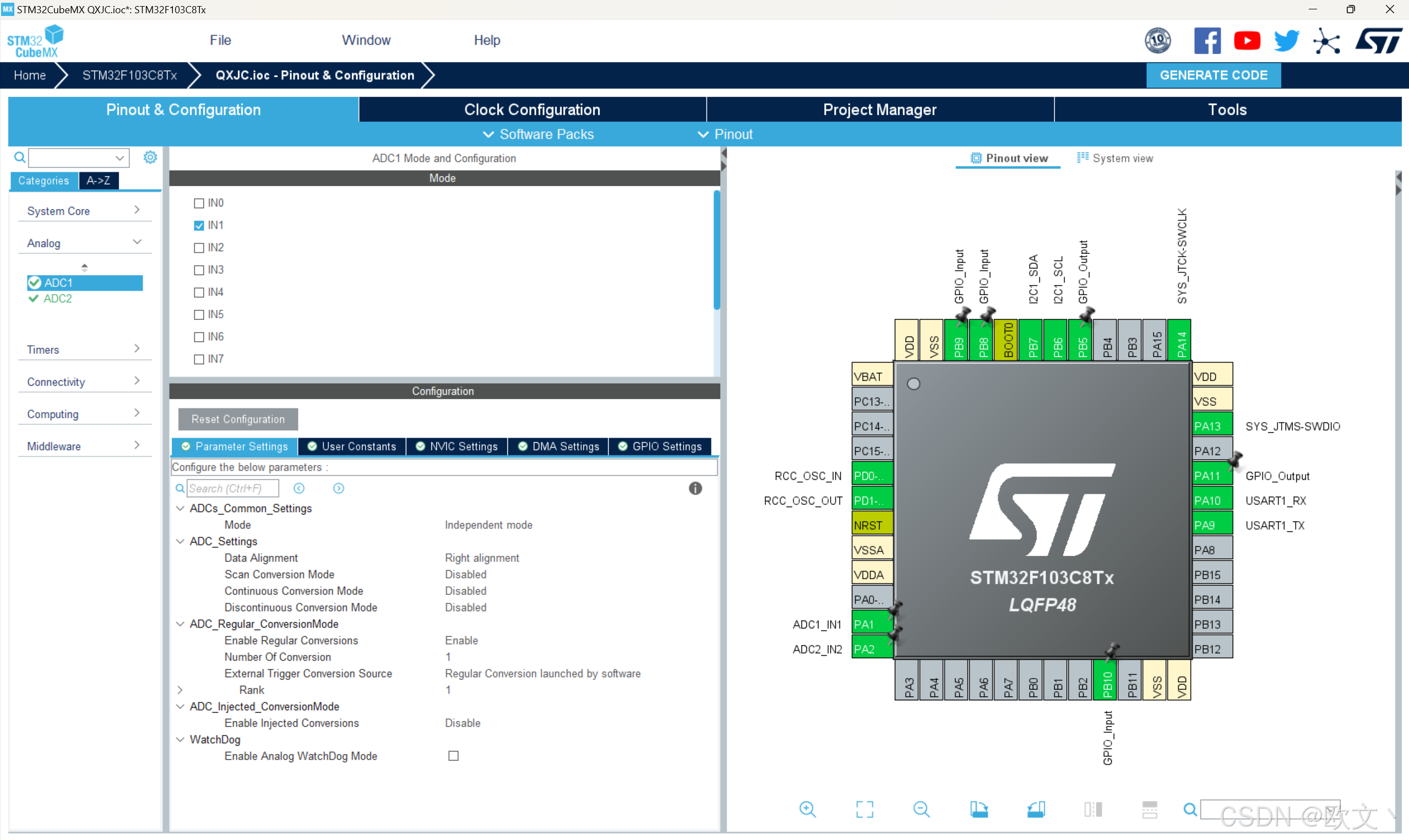Click the zoom out magnifier icon
This screenshot has width=1409, height=840.
(x=921, y=809)
